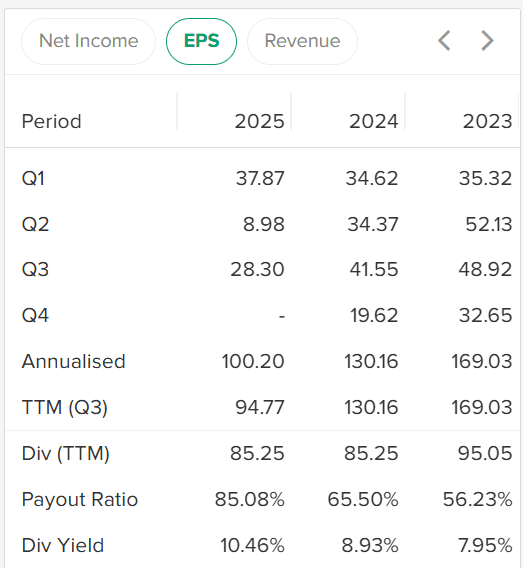
Task: Click the Period column header
Action: point(51,121)
